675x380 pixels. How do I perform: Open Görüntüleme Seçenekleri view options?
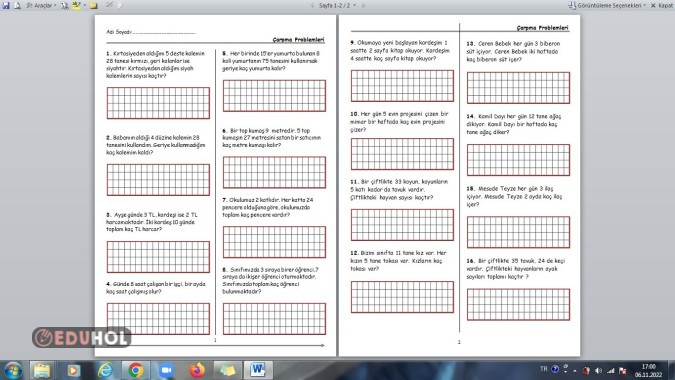[x=607, y=5]
